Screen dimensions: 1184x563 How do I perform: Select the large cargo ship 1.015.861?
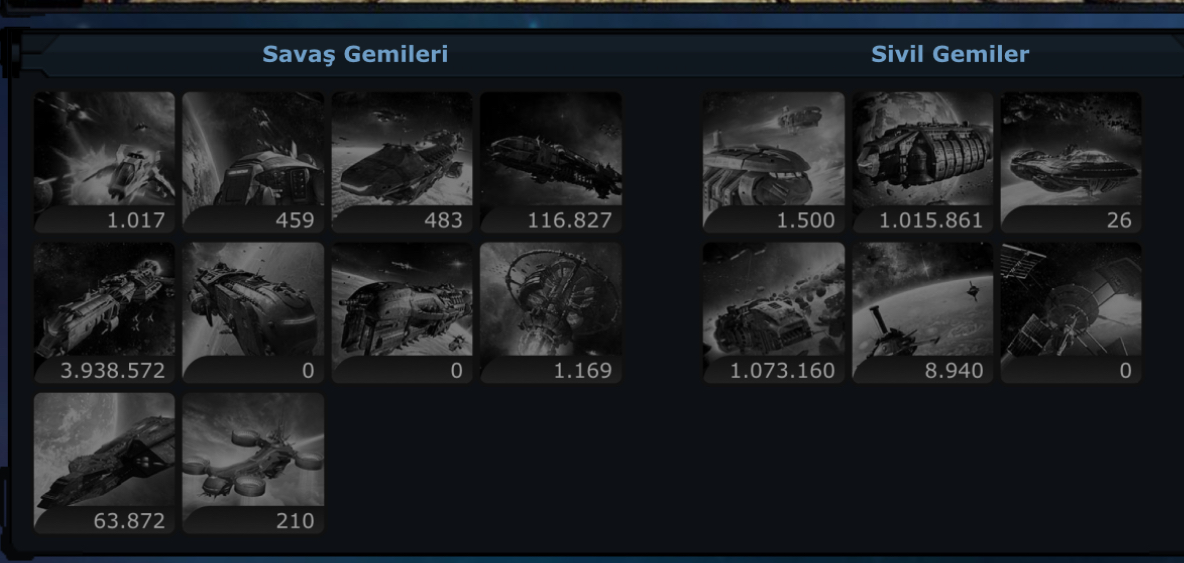(x=922, y=162)
